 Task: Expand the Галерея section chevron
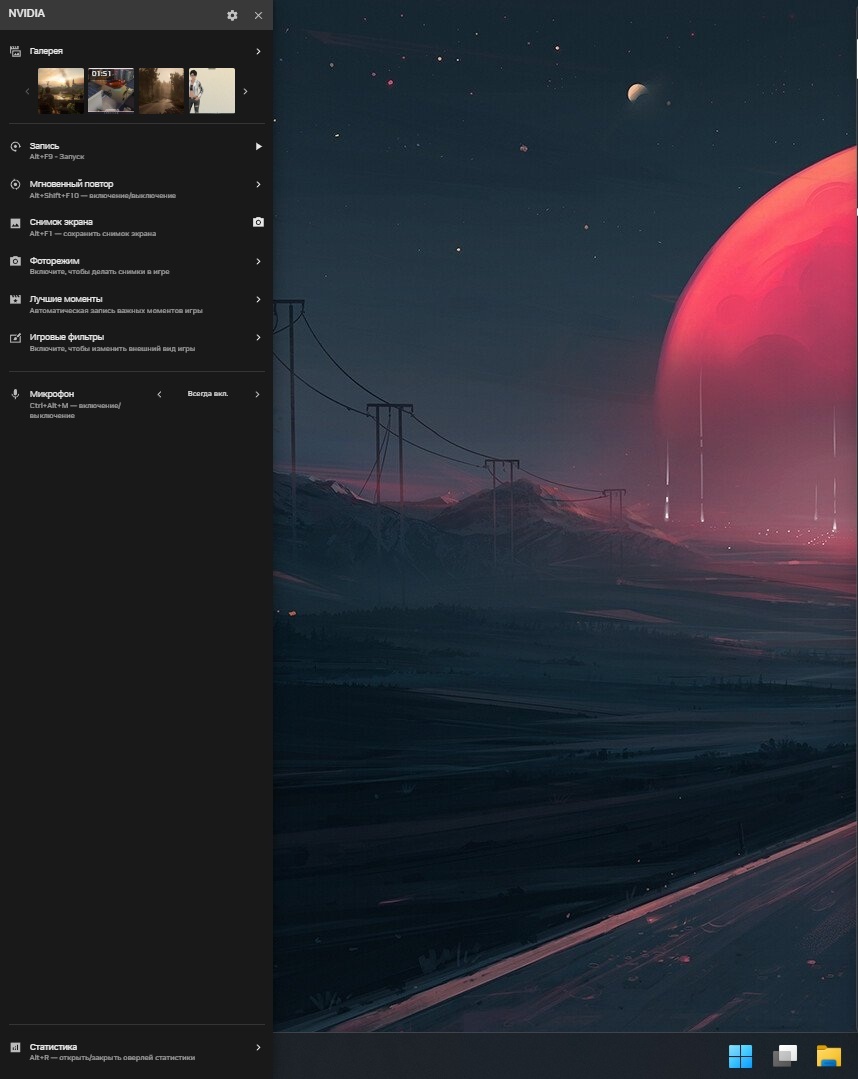tap(258, 51)
